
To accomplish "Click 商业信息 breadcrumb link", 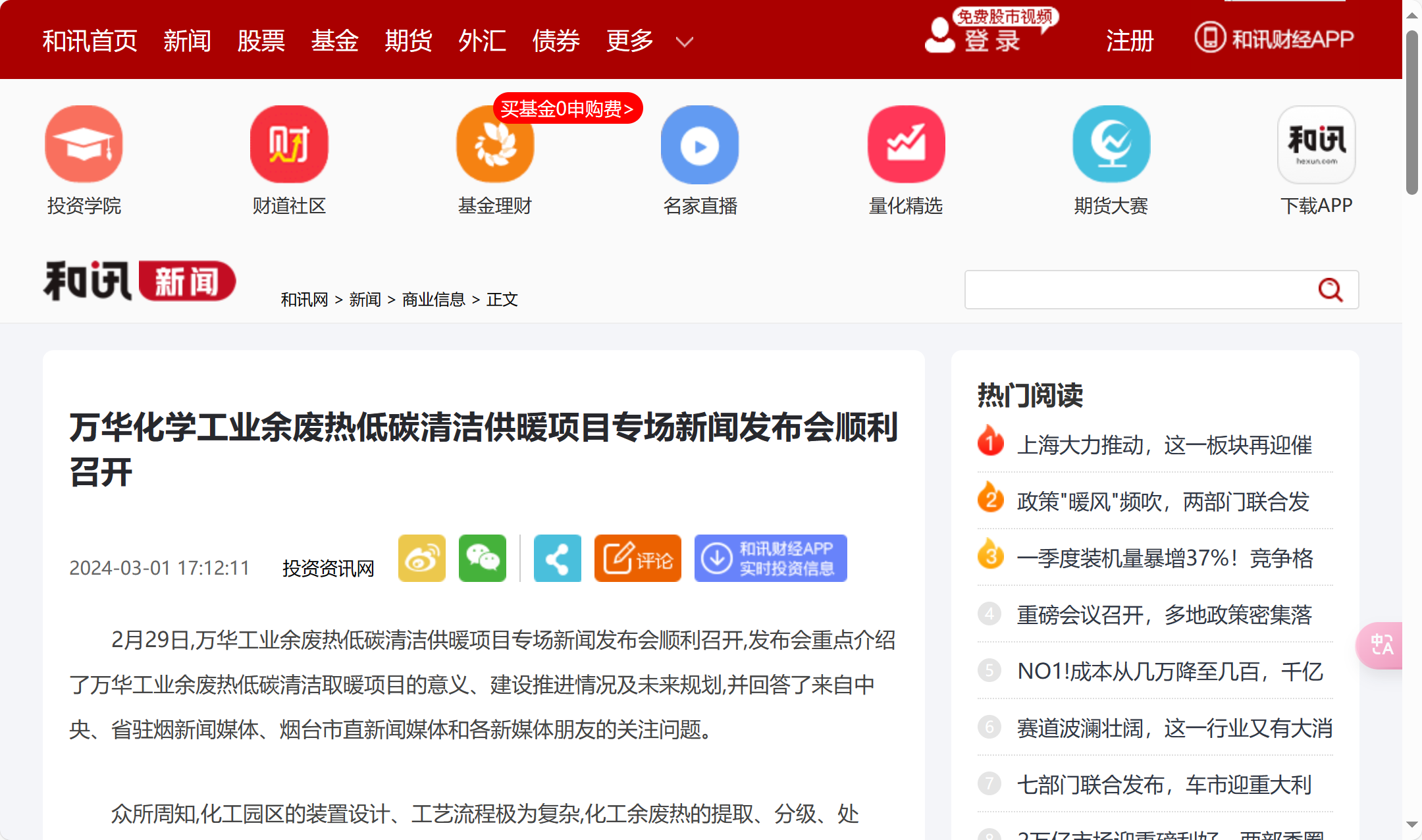I will click(433, 300).
